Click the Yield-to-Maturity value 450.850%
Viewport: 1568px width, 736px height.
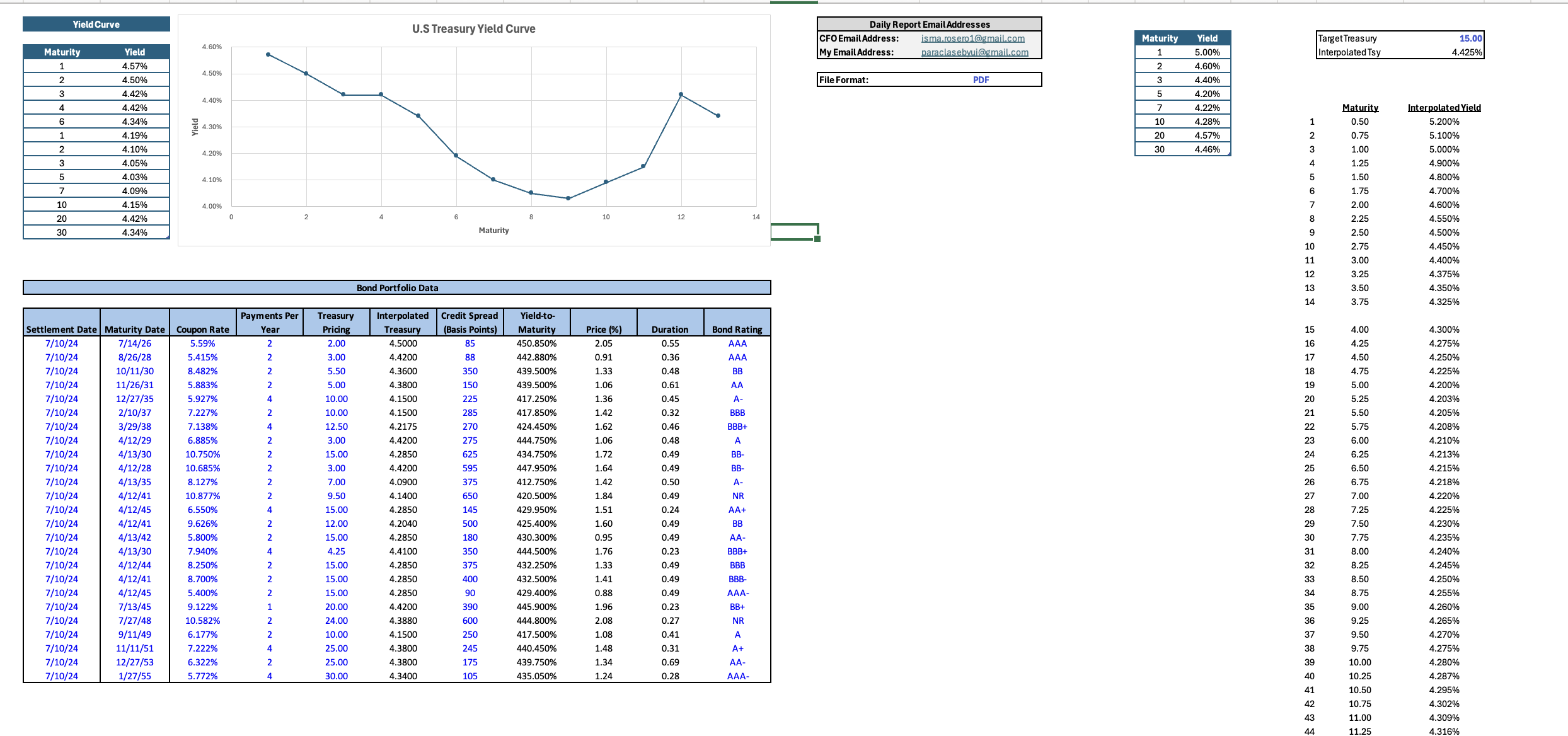tap(536, 343)
